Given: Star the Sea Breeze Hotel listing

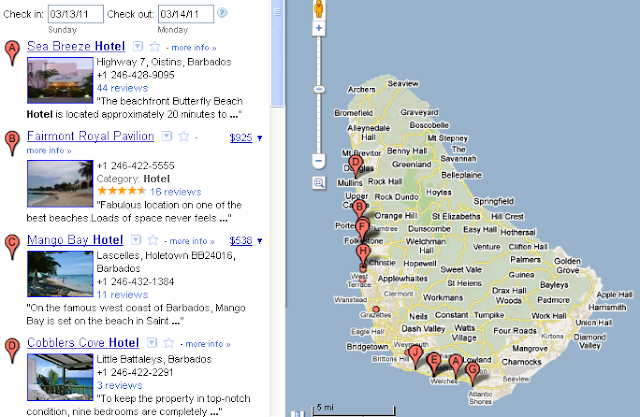Looking at the screenshot, I should 155,47.
